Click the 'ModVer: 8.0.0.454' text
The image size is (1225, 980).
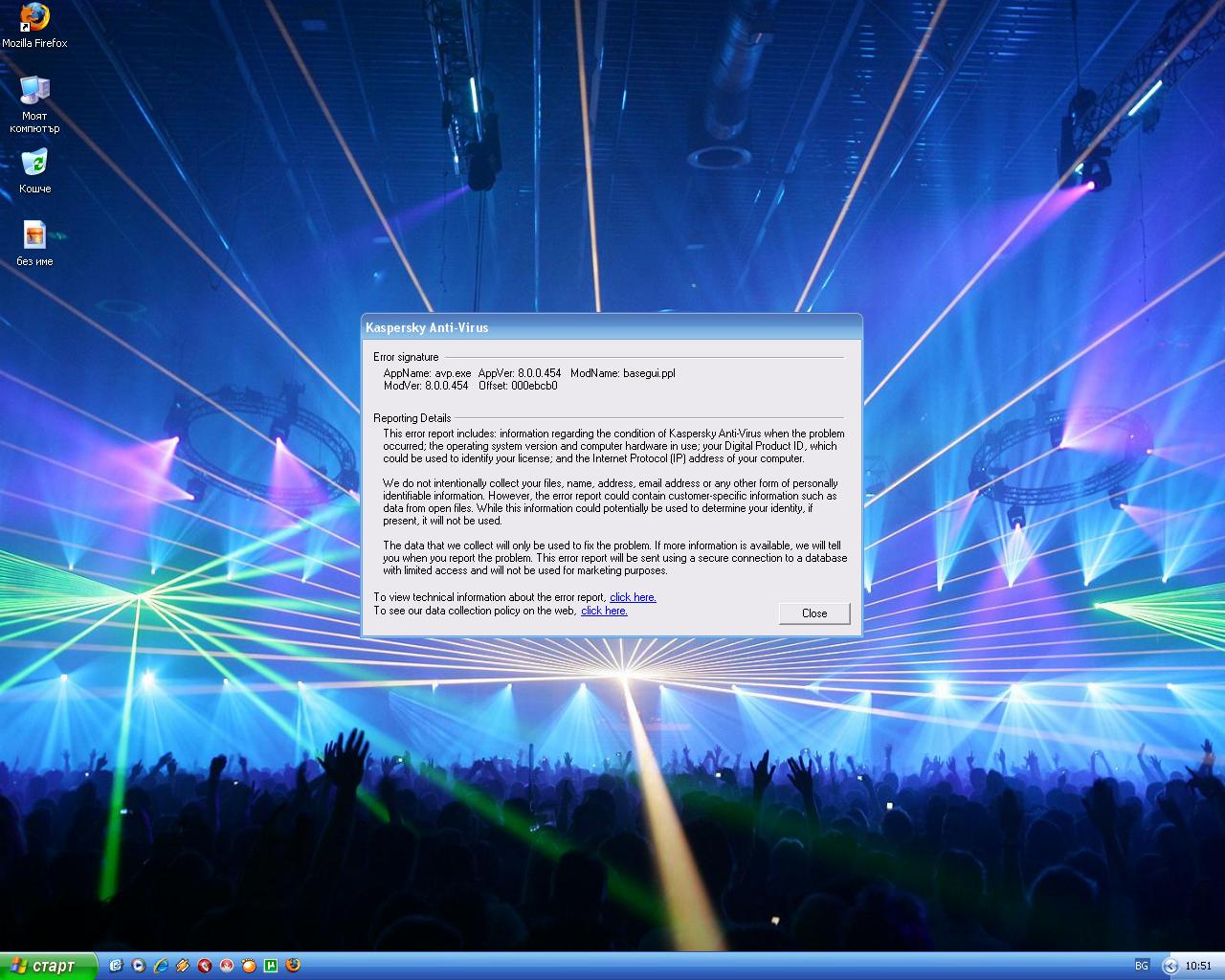tap(426, 386)
